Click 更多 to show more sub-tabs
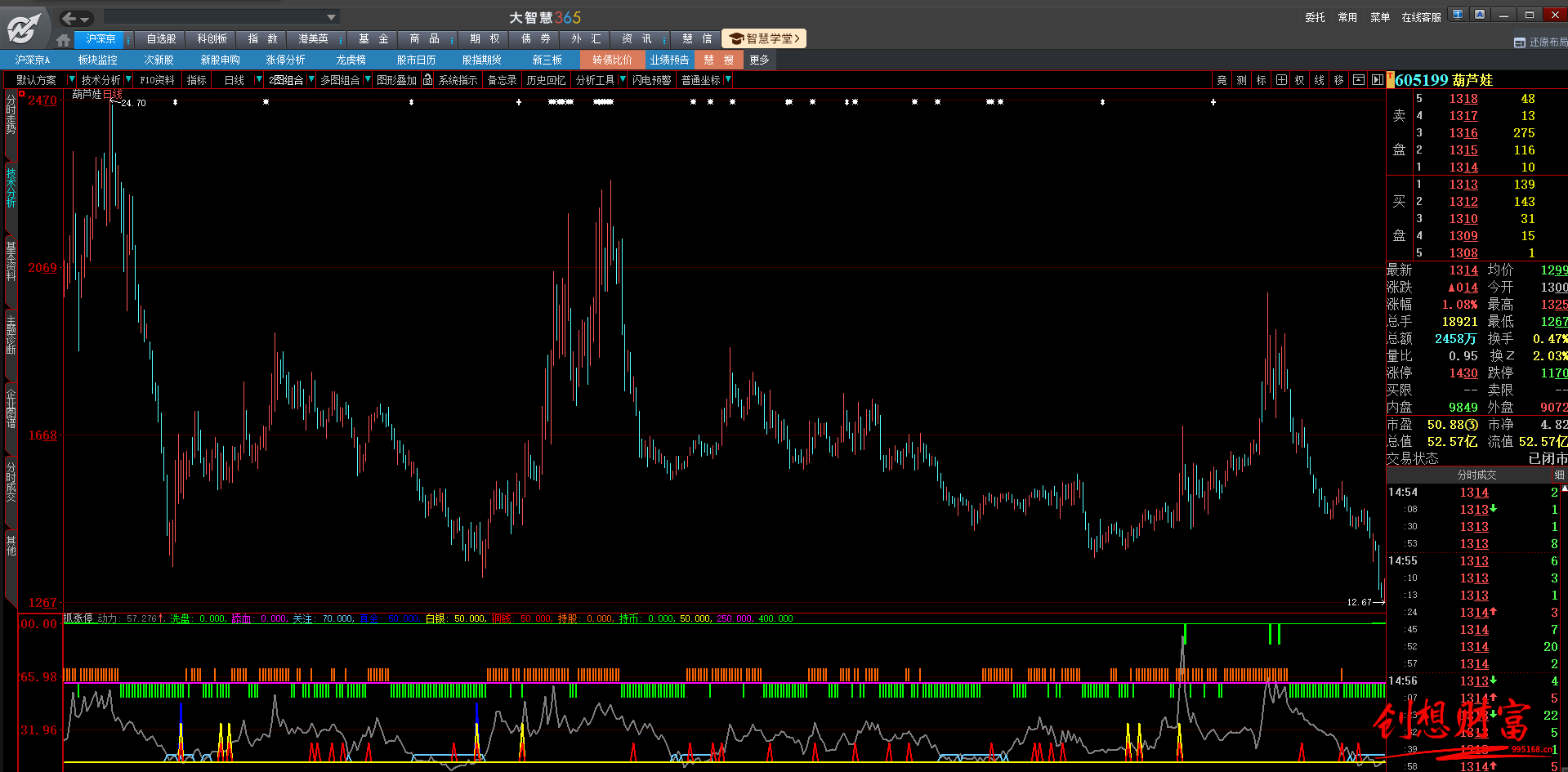The height and width of the screenshot is (772, 1568). click(x=759, y=60)
